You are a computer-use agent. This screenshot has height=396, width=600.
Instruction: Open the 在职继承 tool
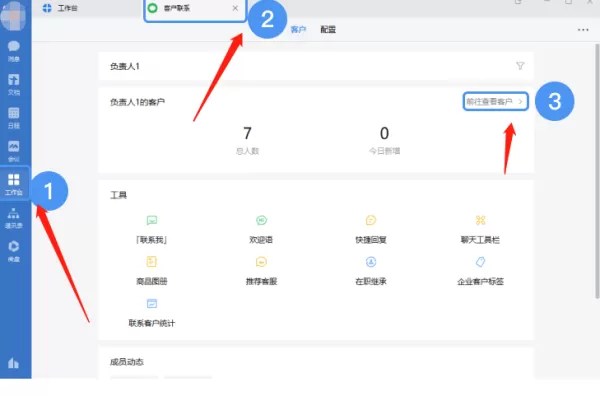tap(371, 271)
